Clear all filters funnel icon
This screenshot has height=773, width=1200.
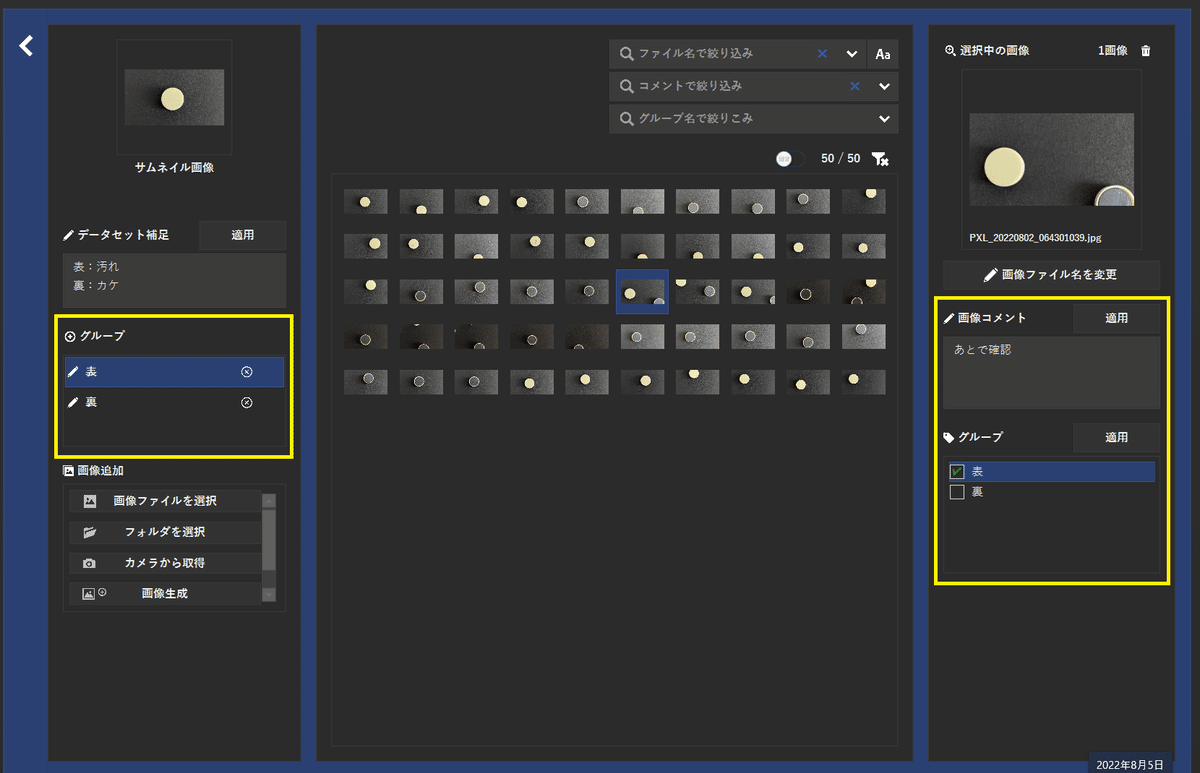point(880,159)
